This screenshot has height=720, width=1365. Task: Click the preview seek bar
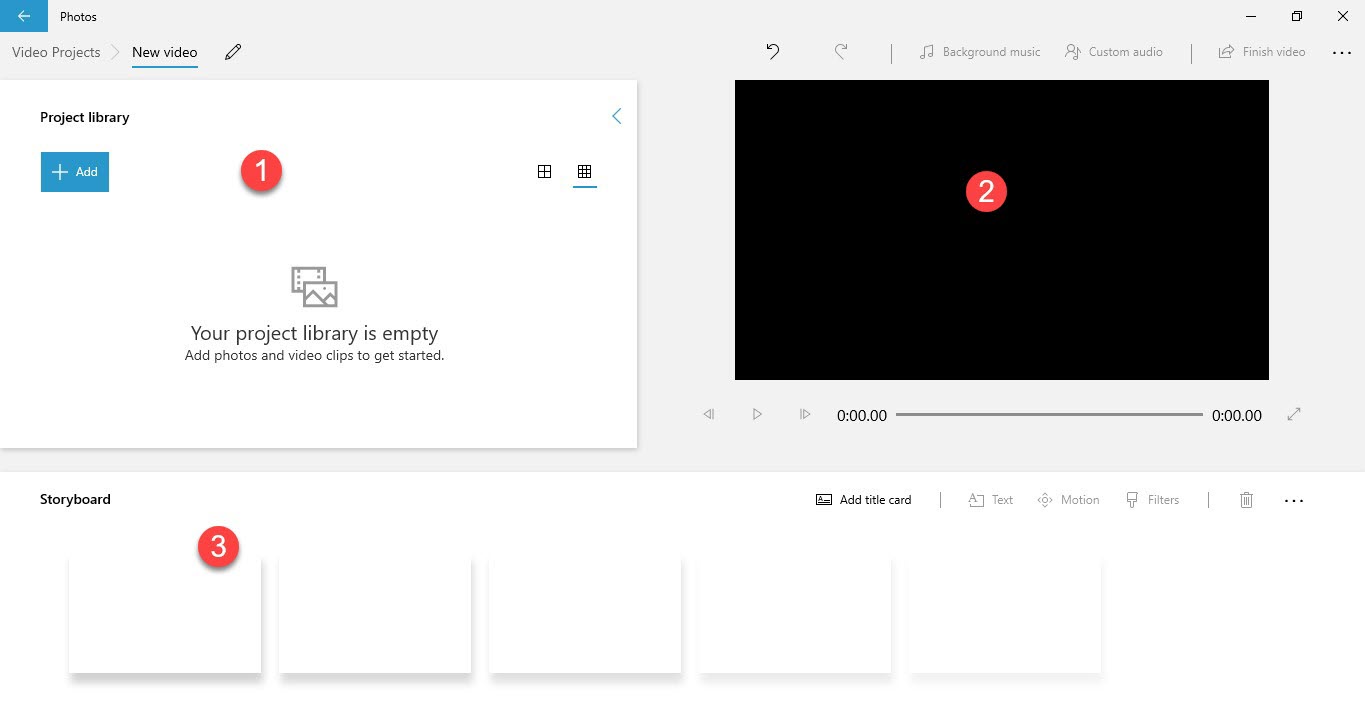coord(1049,414)
